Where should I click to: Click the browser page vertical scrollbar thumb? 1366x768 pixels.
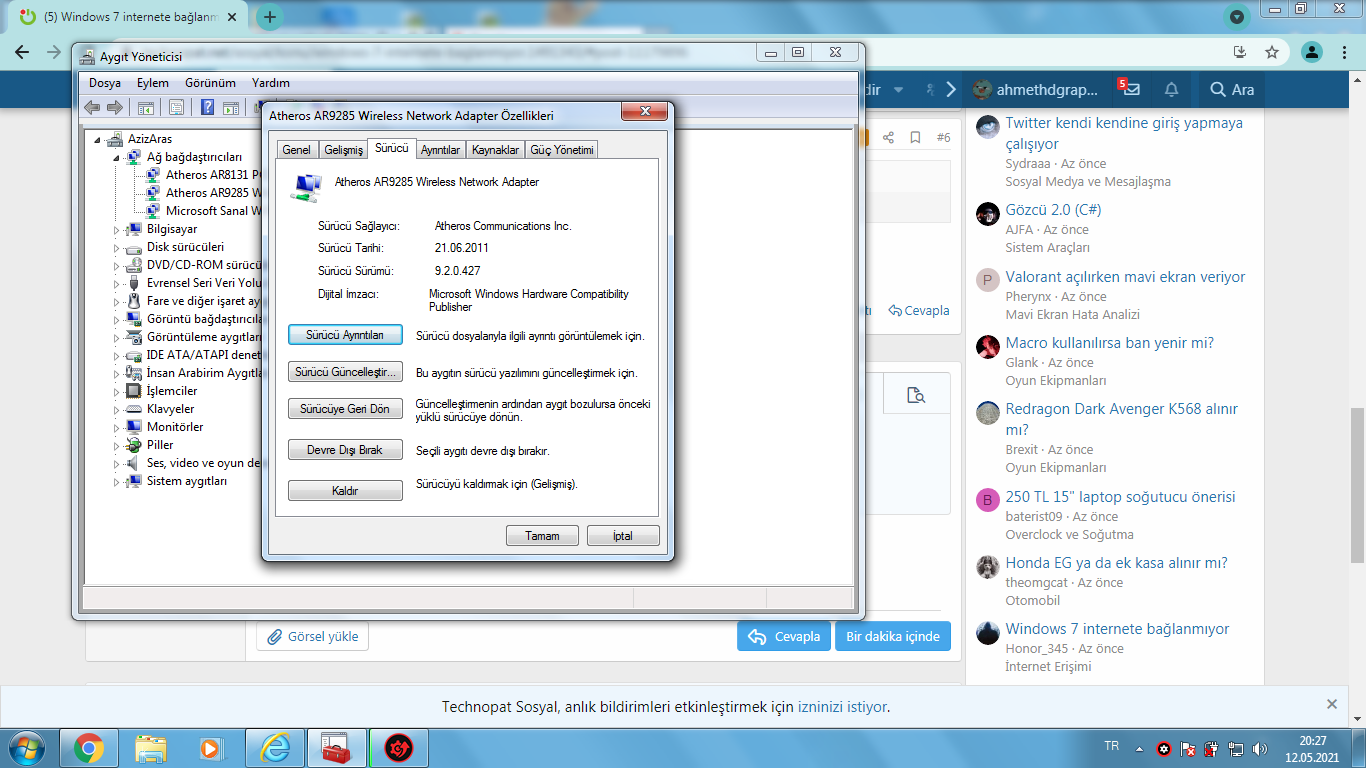tap(1357, 485)
